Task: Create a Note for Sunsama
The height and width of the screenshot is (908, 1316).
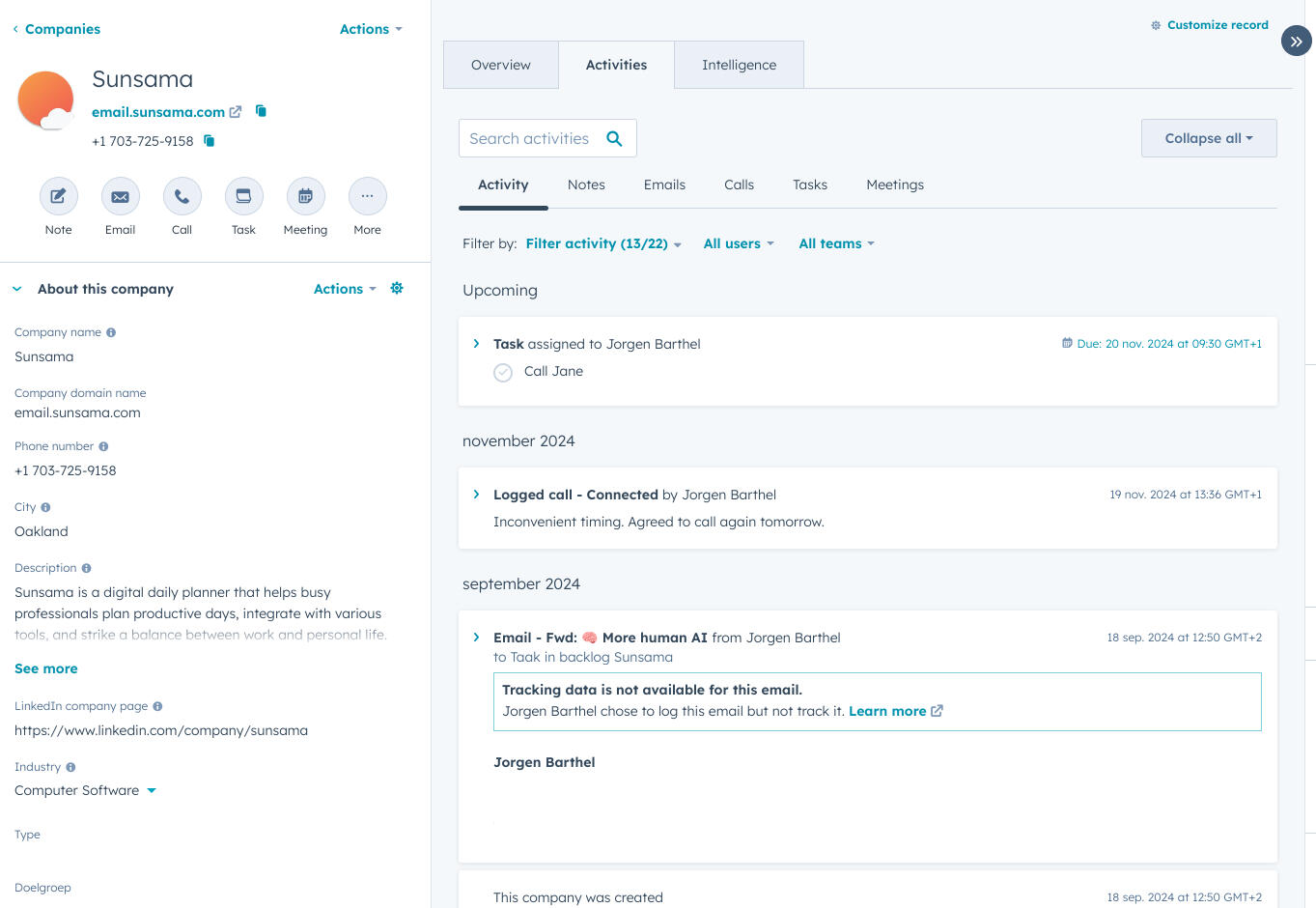Action: point(58,196)
